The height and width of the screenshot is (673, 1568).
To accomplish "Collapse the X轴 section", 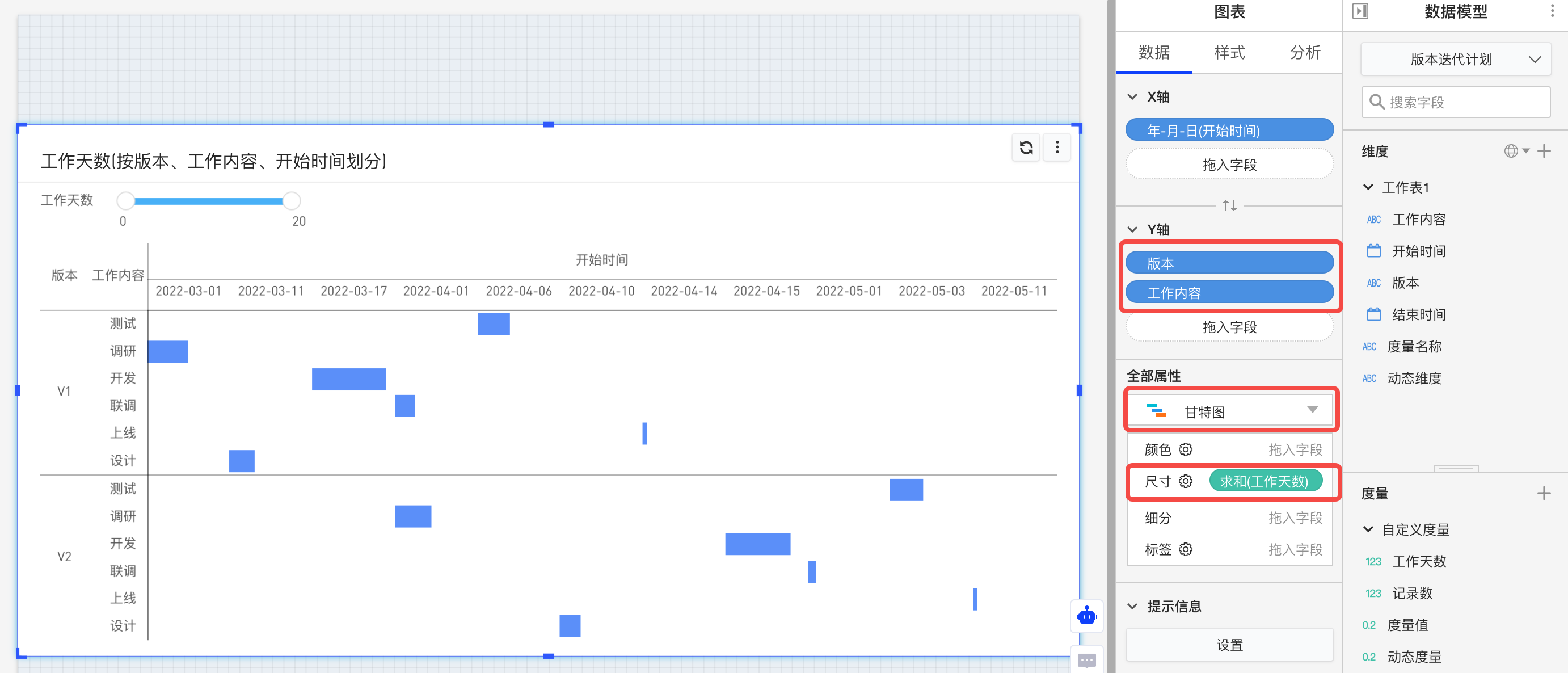I will (x=1132, y=97).
